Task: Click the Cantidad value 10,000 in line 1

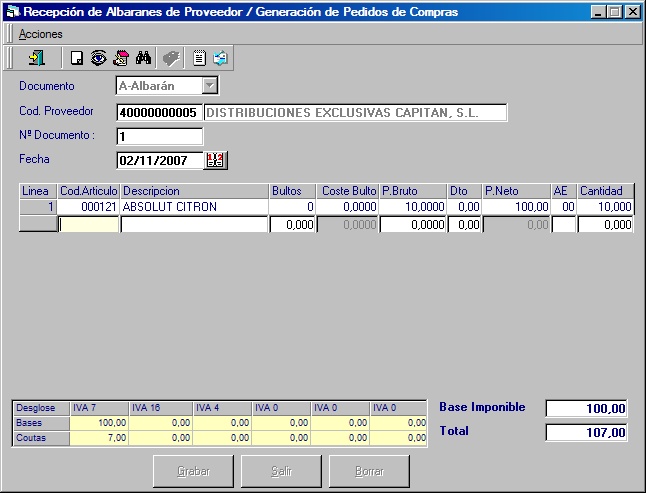Action: 605,207
